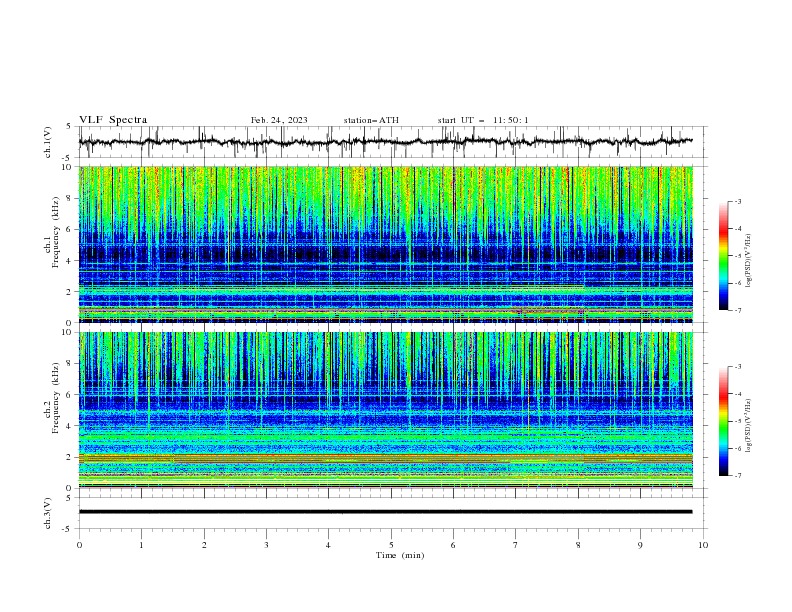Click the ch.1 'Frequency (kHz)' axis label

[x=55, y=234]
